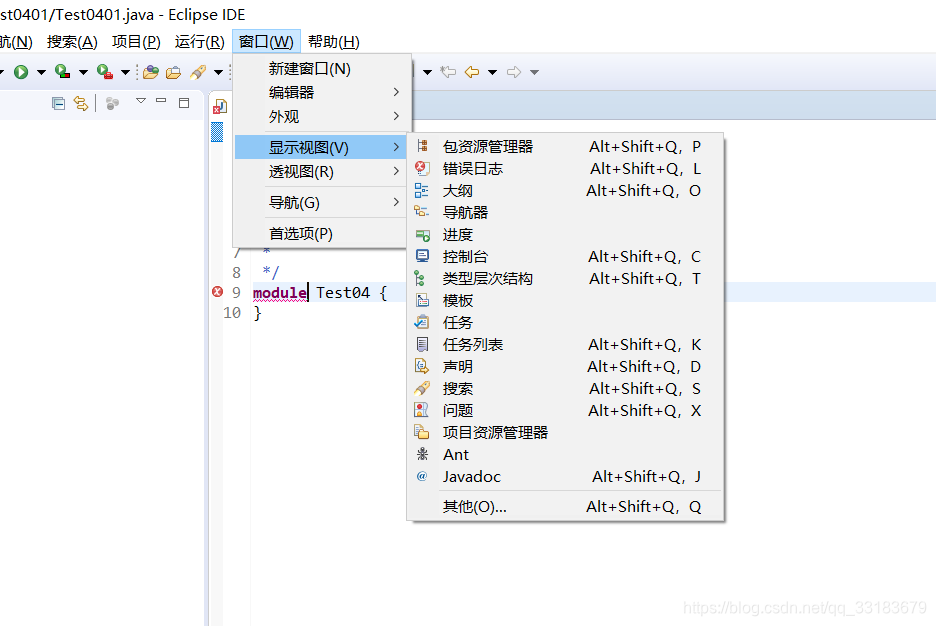936x626 pixels.
Task: Expand the Search toolbar dropdown arrow
Action: point(218,73)
